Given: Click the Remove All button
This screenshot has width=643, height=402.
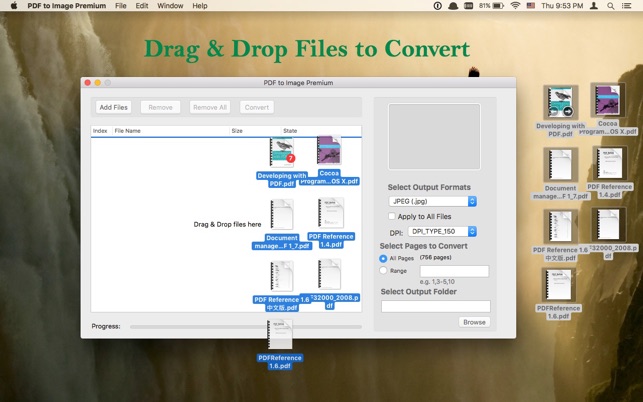Looking at the screenshot, I should tap(210, 107).
